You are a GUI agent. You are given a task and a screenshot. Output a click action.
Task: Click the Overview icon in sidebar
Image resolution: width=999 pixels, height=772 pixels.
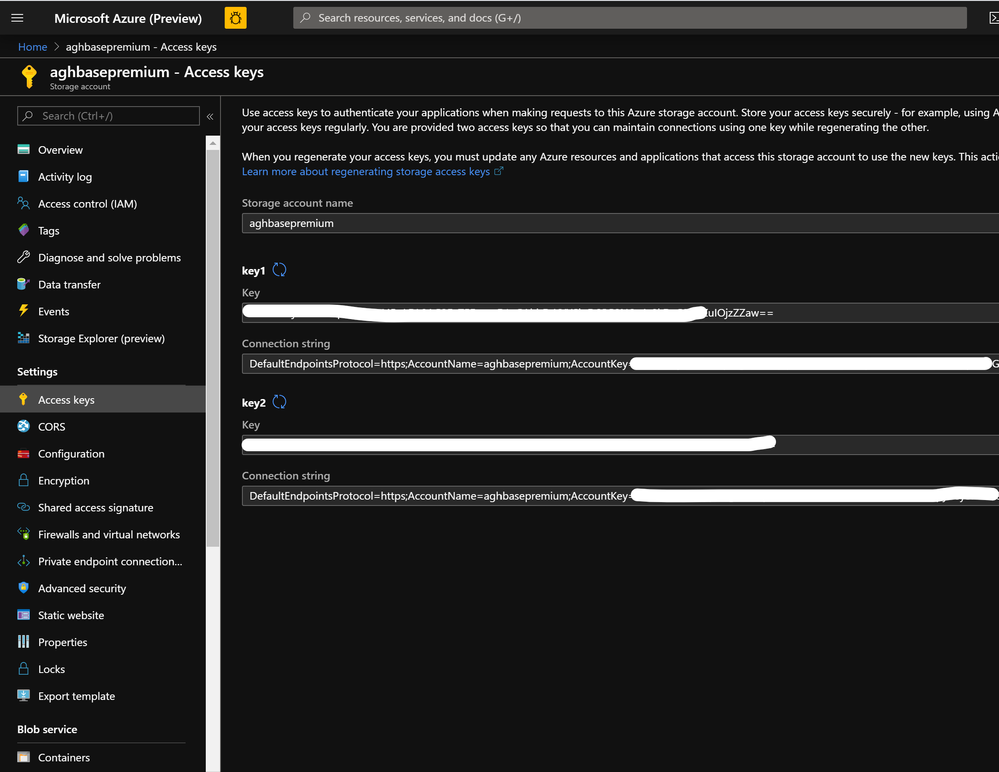[24, 150]
